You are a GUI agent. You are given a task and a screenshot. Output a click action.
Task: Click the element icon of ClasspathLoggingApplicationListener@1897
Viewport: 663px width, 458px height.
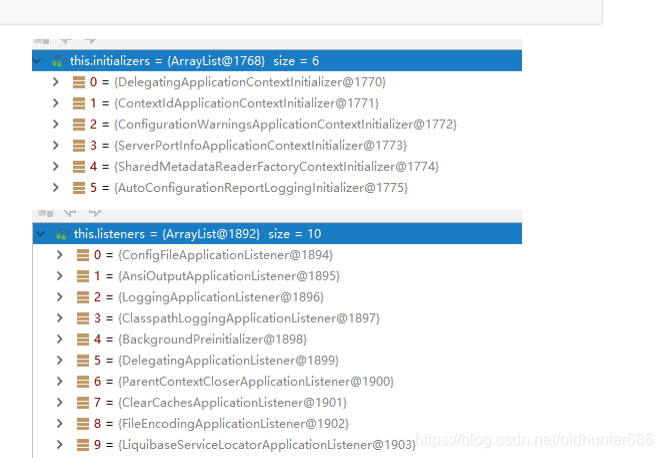(x=83, y=318)
